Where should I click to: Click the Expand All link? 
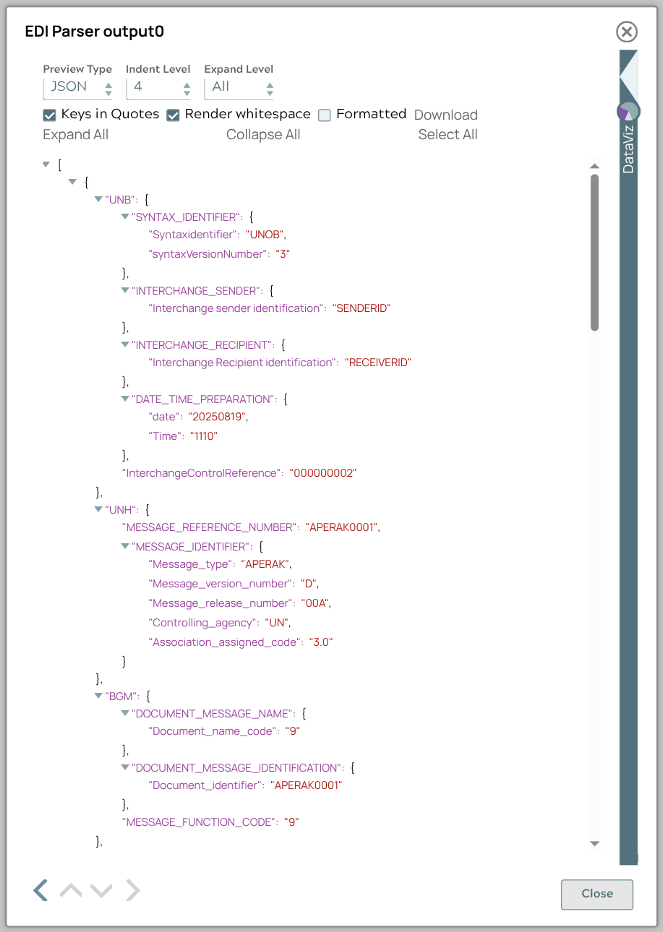(x=76, y=135)
